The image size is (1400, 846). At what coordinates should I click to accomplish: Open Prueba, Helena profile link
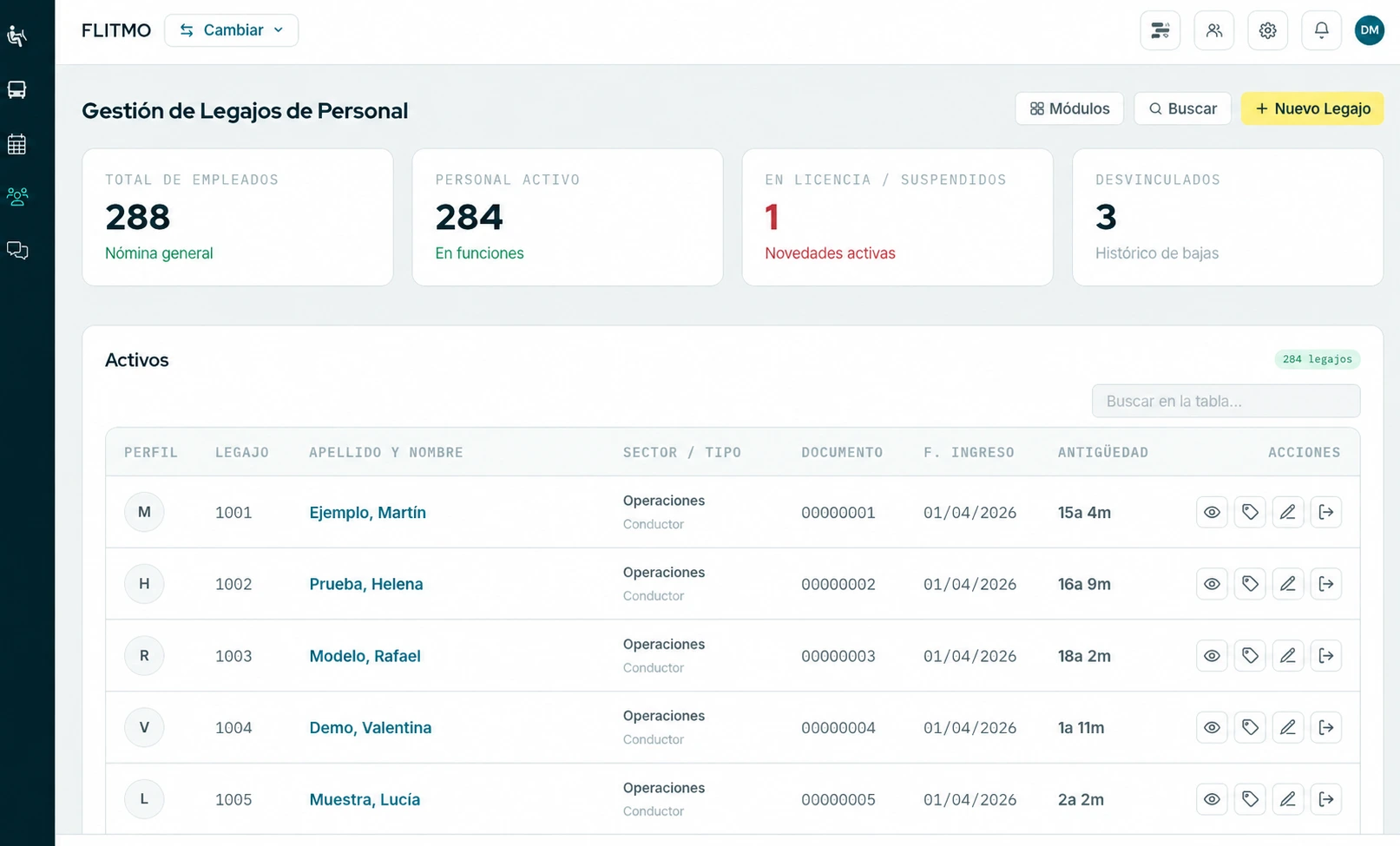(x=366, y=584)
